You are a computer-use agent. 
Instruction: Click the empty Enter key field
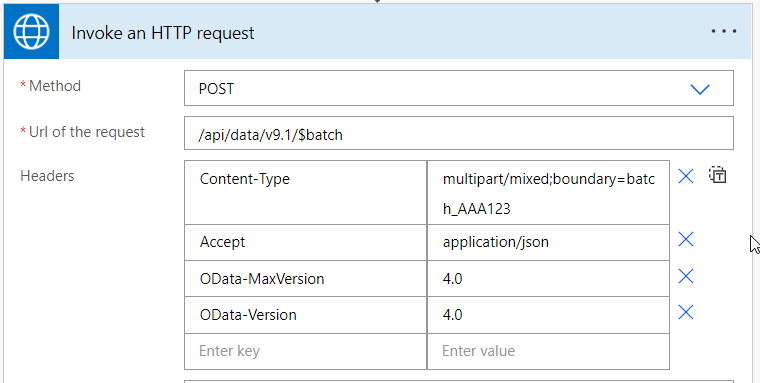[305, 351]
